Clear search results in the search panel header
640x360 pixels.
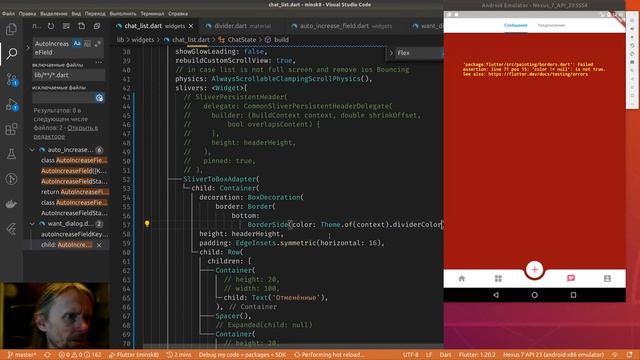coord(66,26)
